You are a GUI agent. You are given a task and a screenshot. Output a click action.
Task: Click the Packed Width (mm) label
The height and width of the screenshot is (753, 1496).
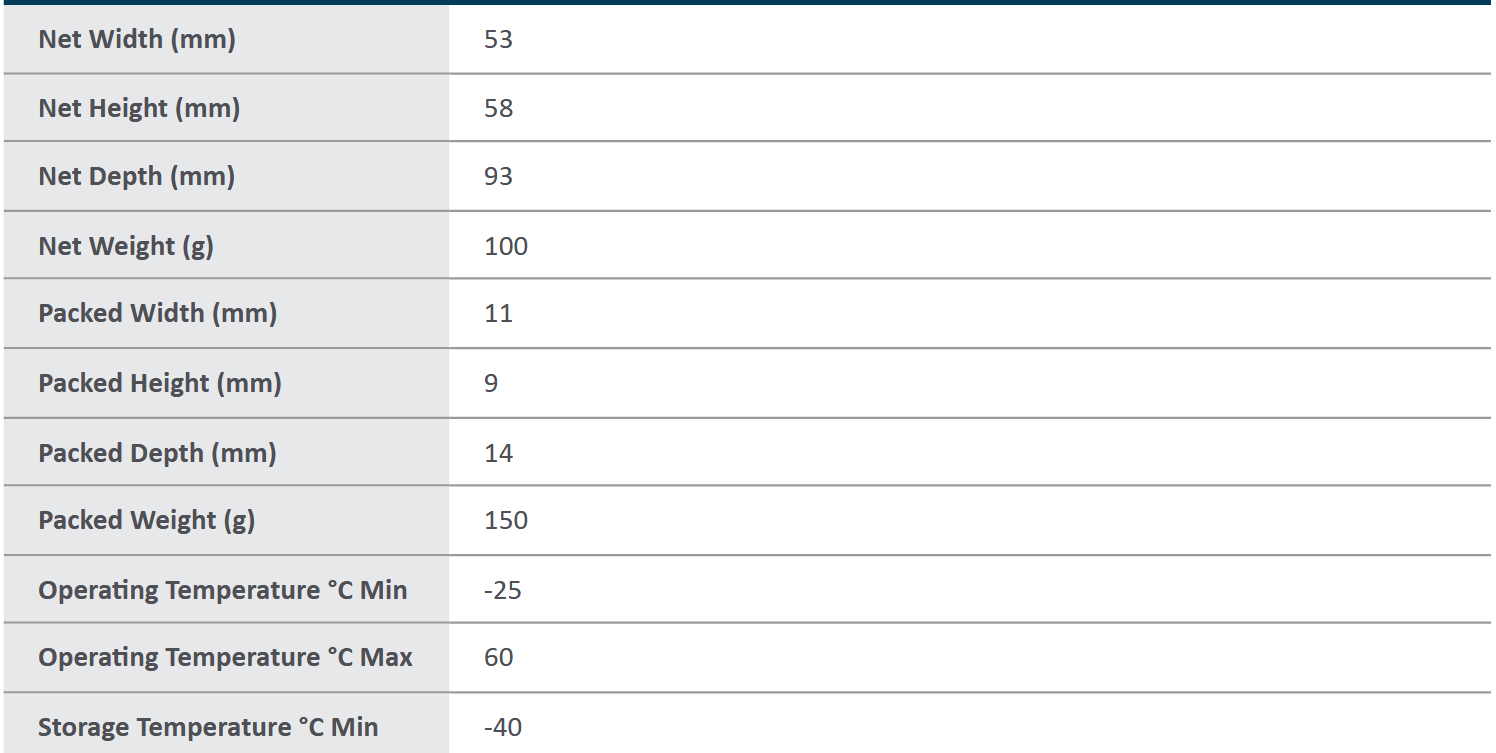pos(158,313)
